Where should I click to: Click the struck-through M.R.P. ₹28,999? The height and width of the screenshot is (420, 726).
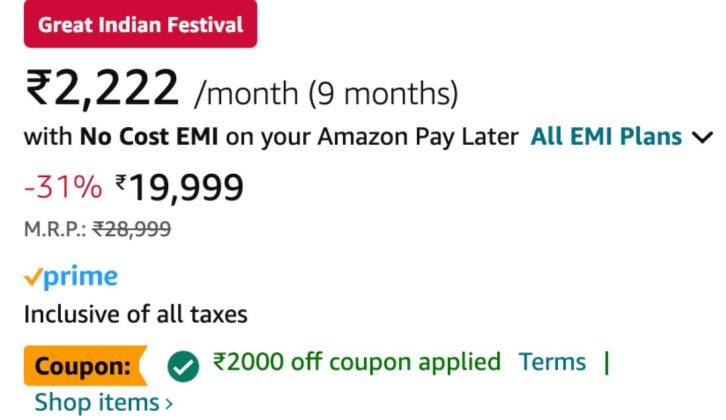tap(132, 229)
